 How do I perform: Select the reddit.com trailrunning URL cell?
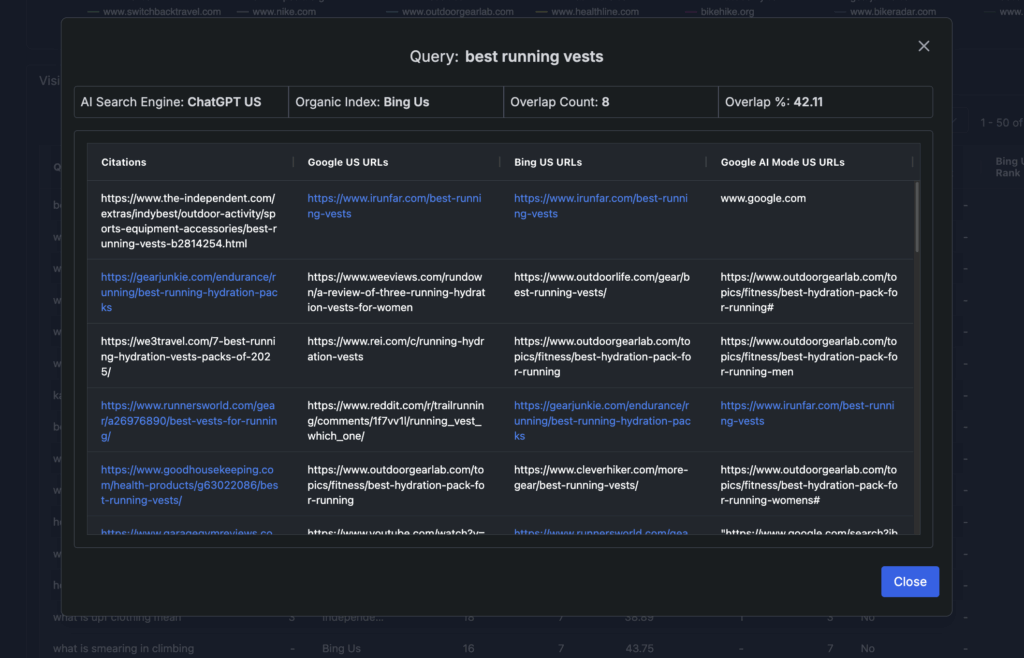coord(394,421)
